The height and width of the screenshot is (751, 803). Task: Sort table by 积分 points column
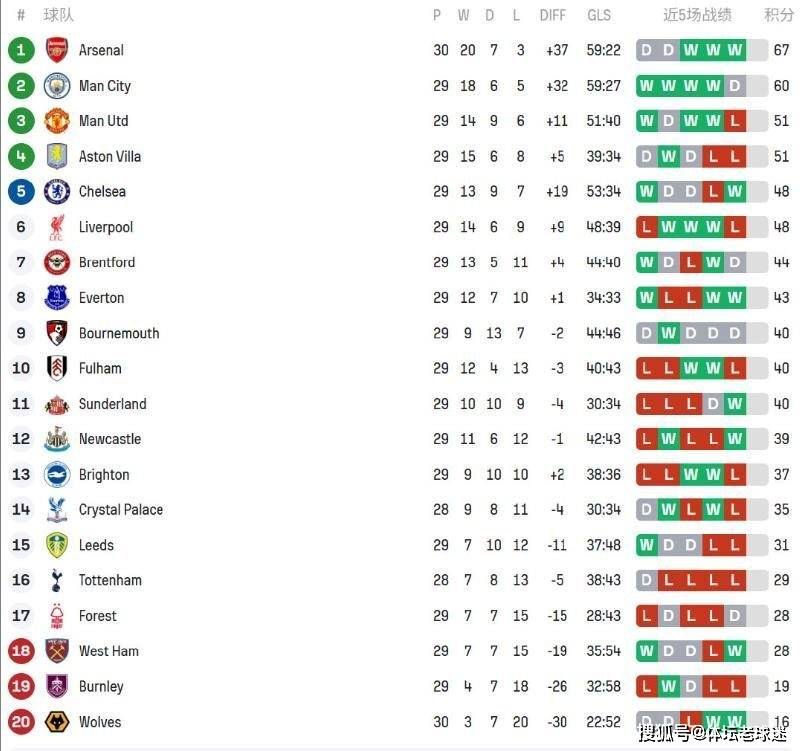(779, 15)
